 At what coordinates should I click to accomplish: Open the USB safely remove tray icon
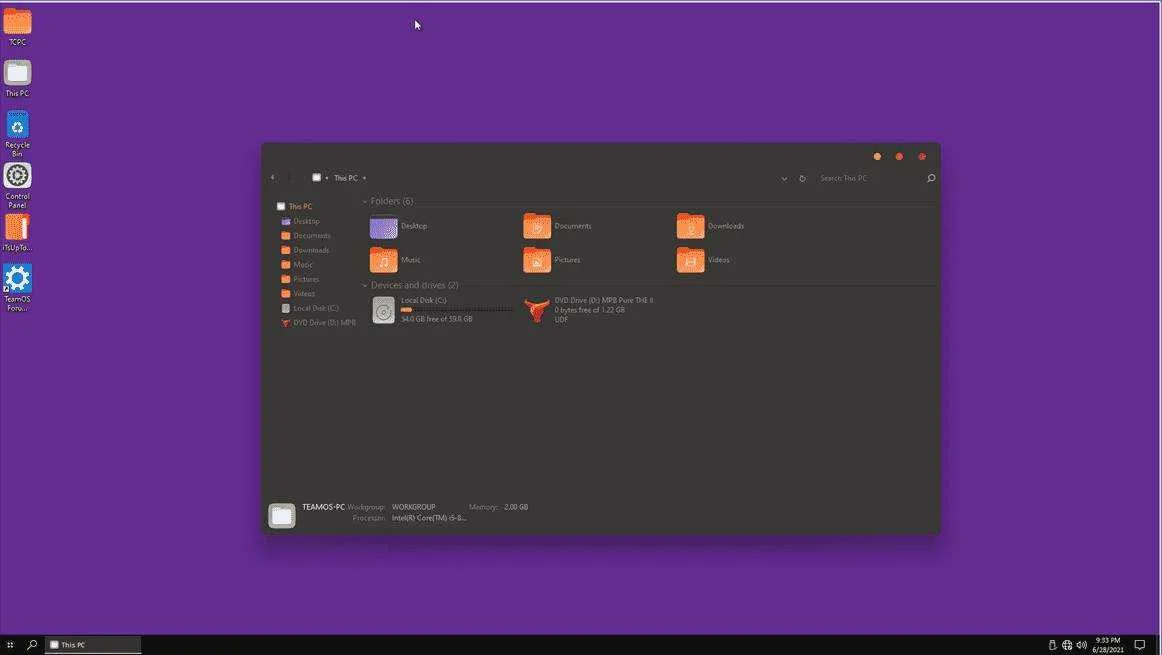(1052, 645)
